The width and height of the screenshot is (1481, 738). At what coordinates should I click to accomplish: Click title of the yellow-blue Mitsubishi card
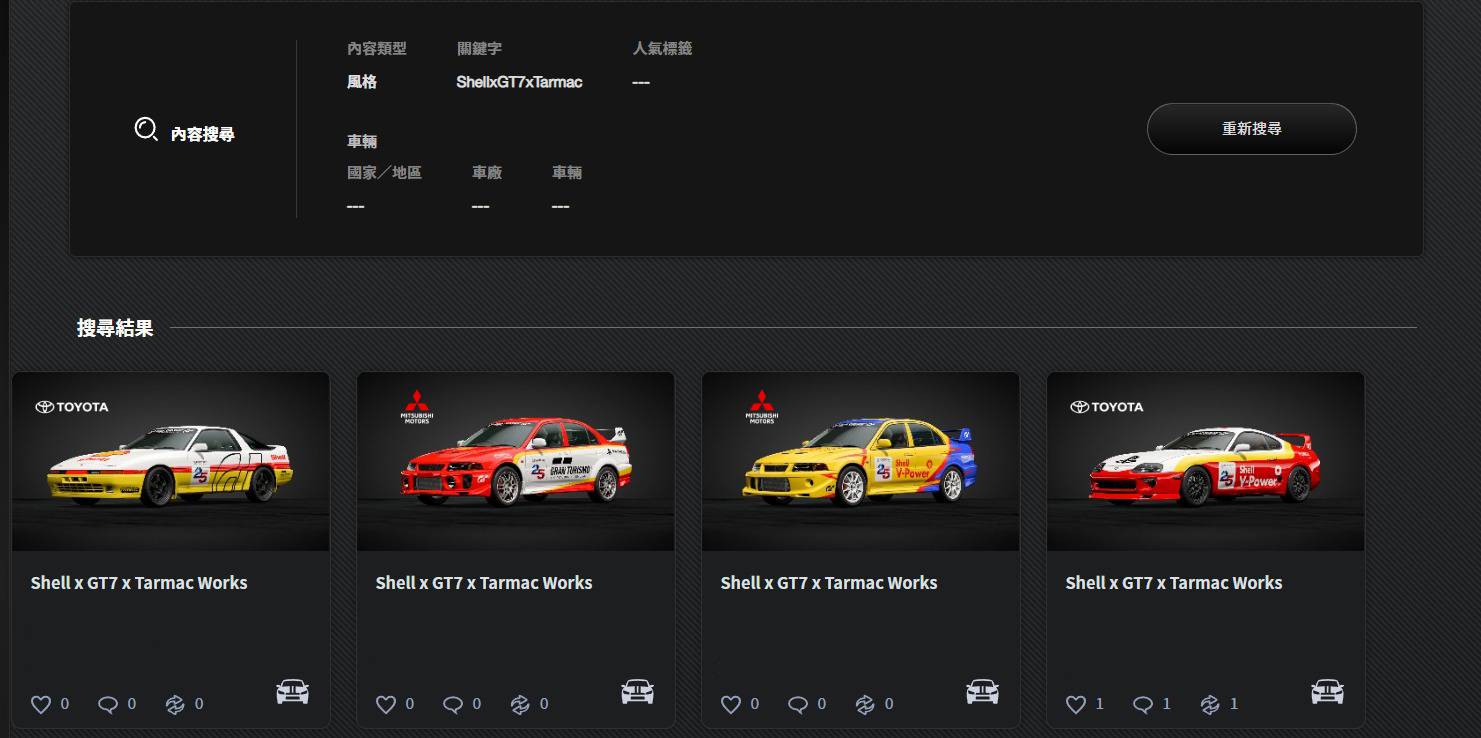(x=829, y=582)
